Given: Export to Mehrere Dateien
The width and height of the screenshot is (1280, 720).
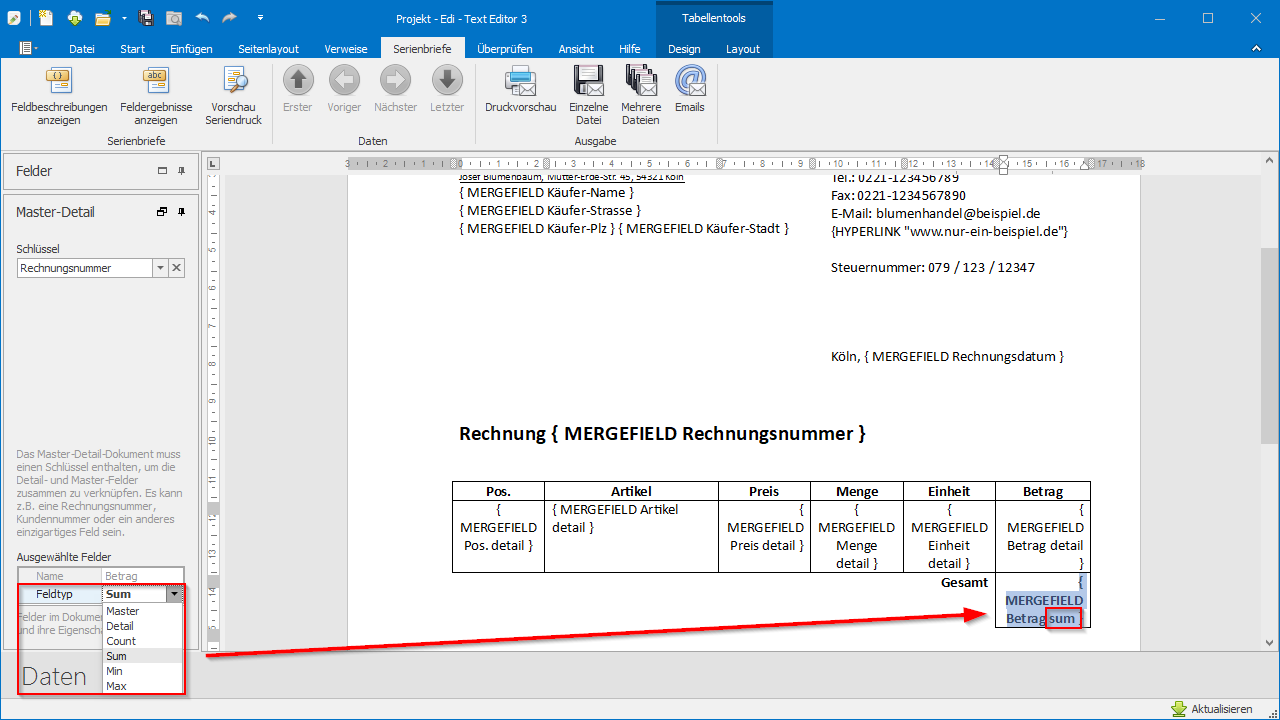Looking at the screenshot, I should [x=640, y=81].
